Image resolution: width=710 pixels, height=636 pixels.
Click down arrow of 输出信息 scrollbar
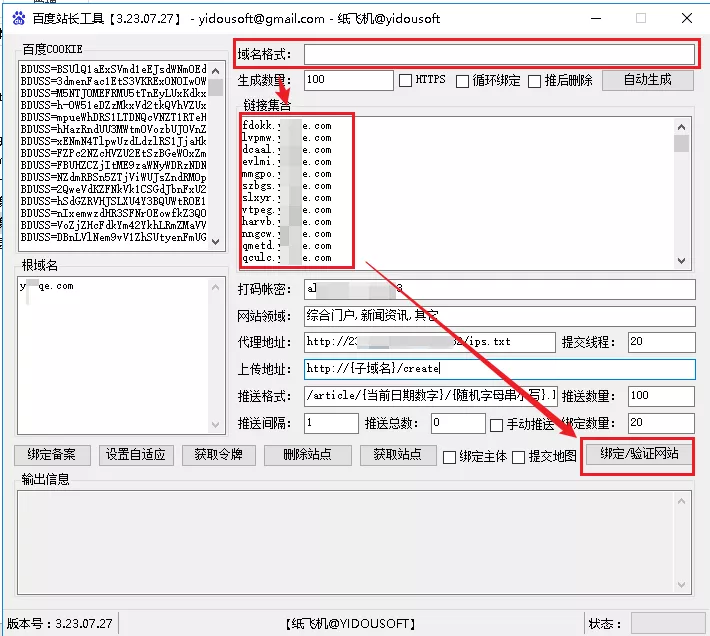681,584
